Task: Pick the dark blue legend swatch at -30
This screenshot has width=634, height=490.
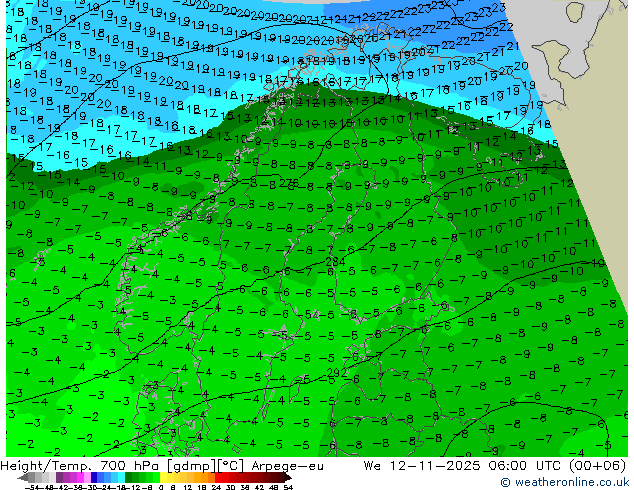Action: point(94,477)
